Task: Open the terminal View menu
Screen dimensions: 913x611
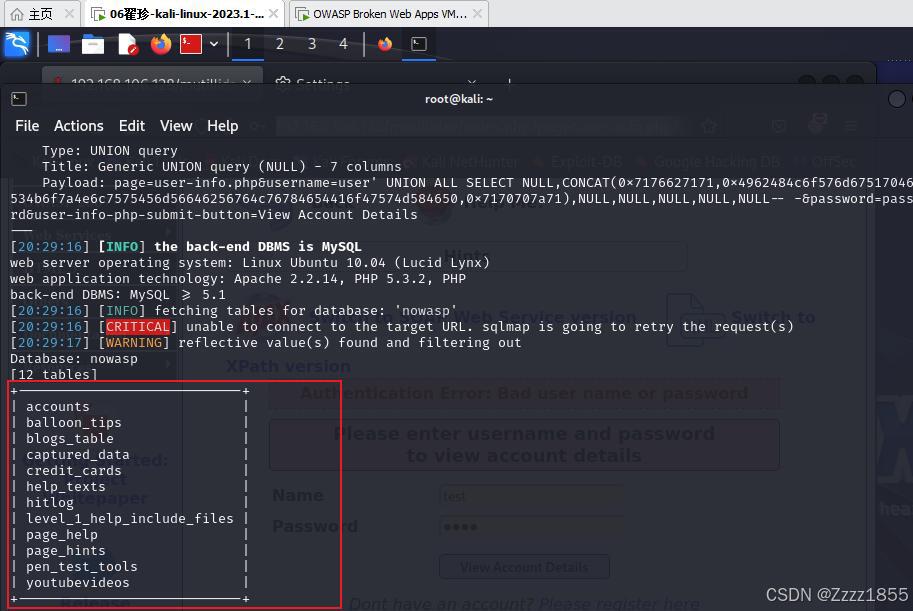Action: [176, 126]
